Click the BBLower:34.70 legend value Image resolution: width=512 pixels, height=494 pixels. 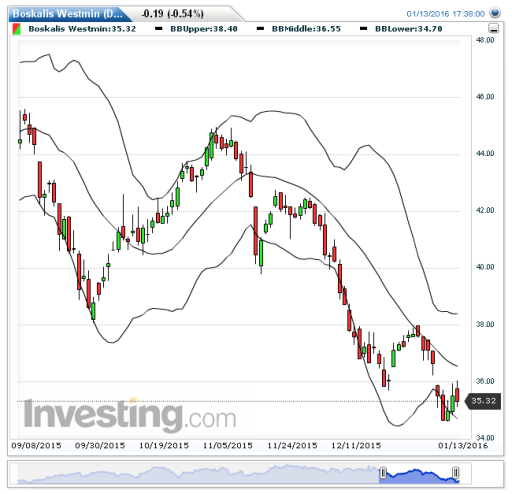click(x=409, y=29)
